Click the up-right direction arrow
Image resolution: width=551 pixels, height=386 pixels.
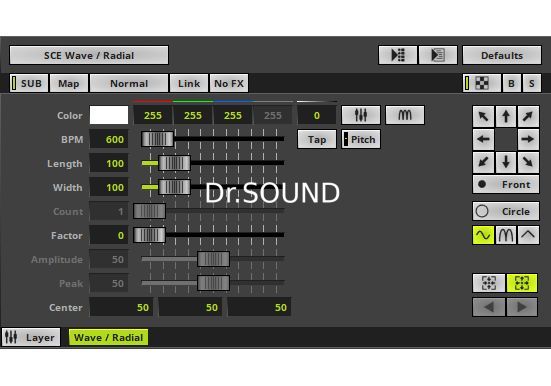tap(528, 116)
